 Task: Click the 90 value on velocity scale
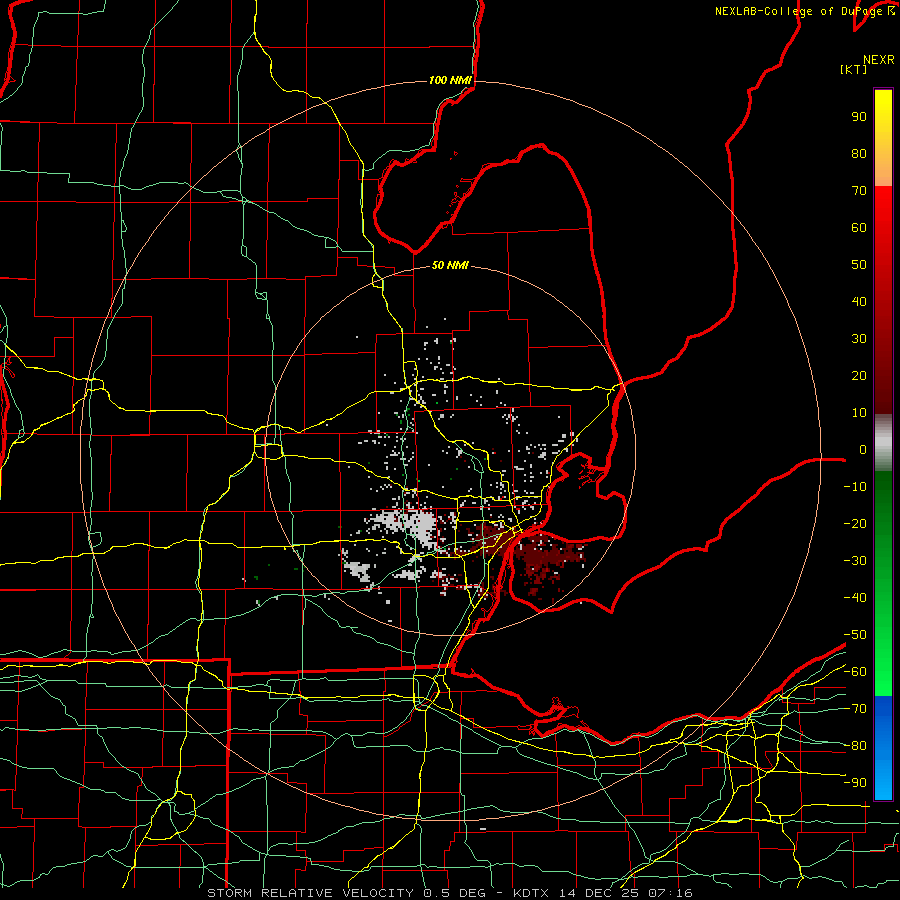(859, 117)
